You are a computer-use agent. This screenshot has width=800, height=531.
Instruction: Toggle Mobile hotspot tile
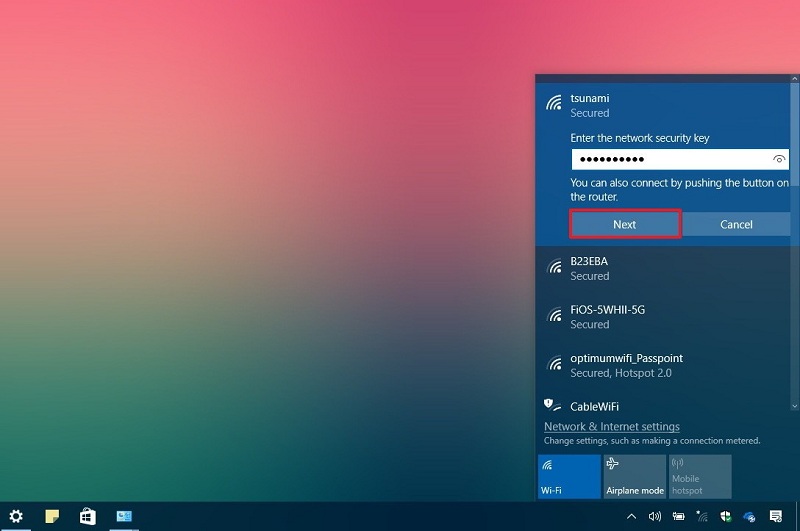(700, 477)
